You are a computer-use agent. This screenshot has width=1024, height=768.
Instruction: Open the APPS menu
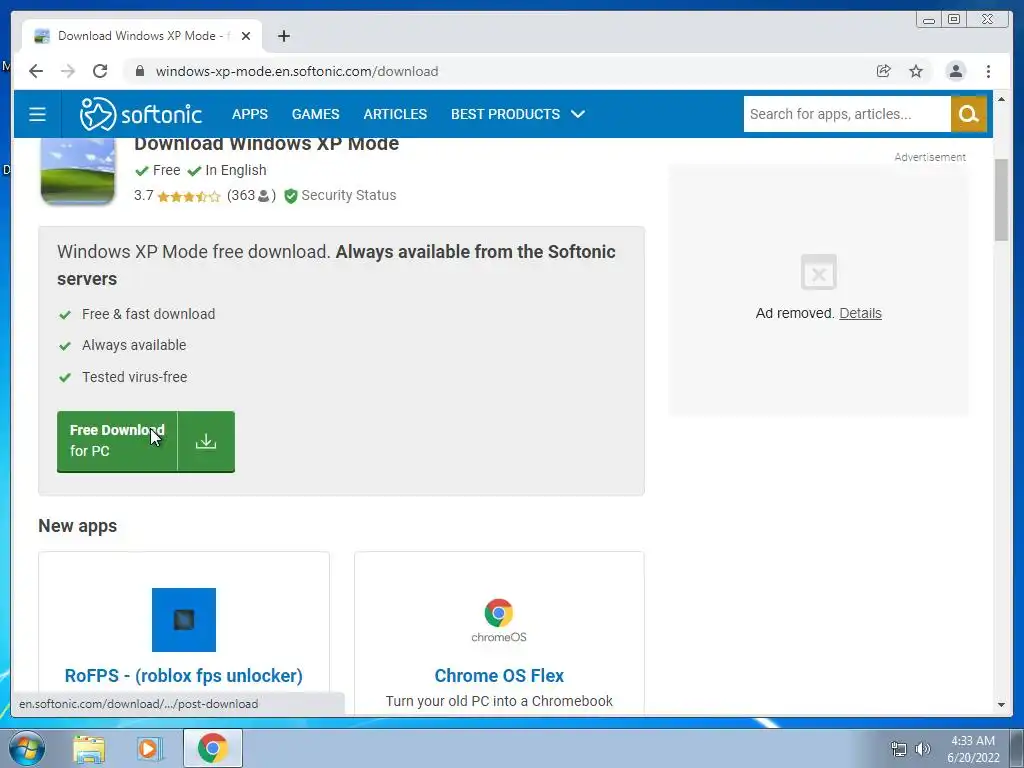249,114
